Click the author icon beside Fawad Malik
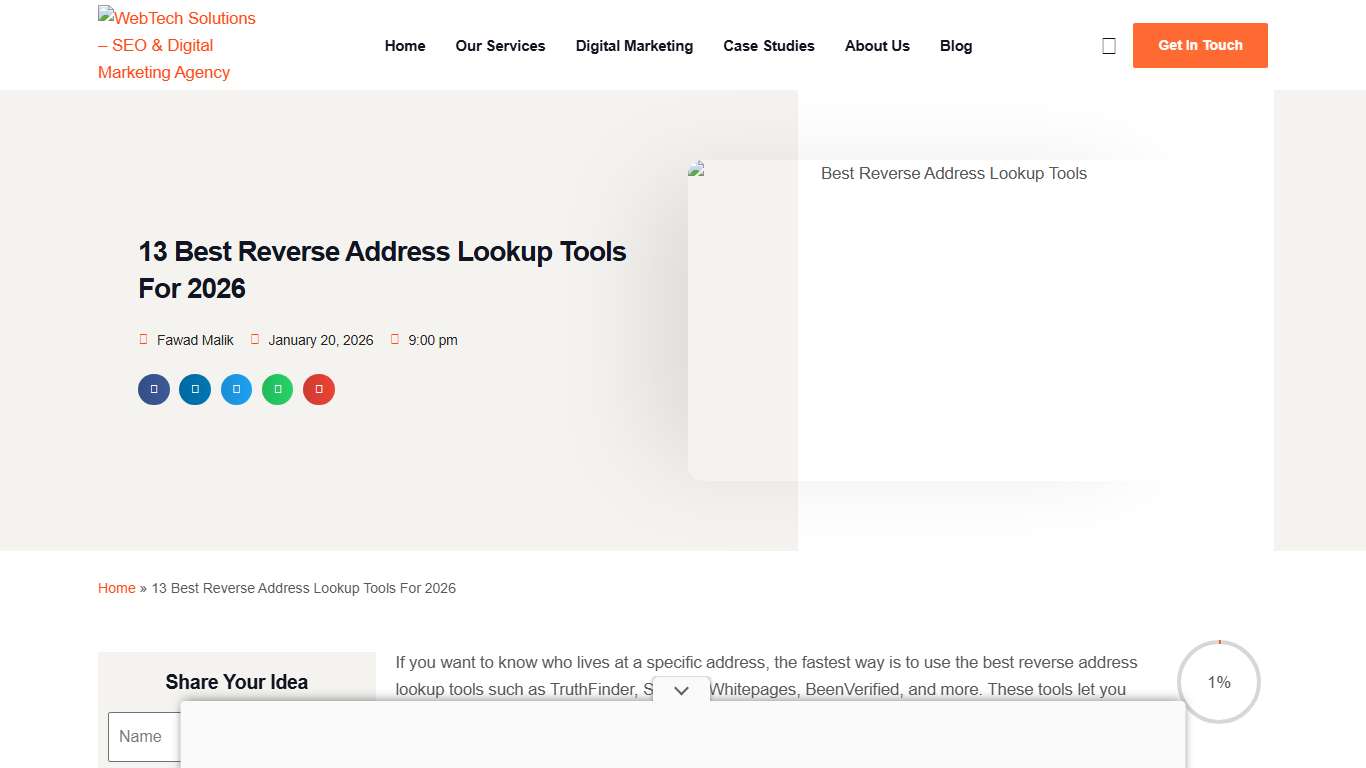Image resolution: width=1366 pixels, height=768 pixels. coord(143,339)
